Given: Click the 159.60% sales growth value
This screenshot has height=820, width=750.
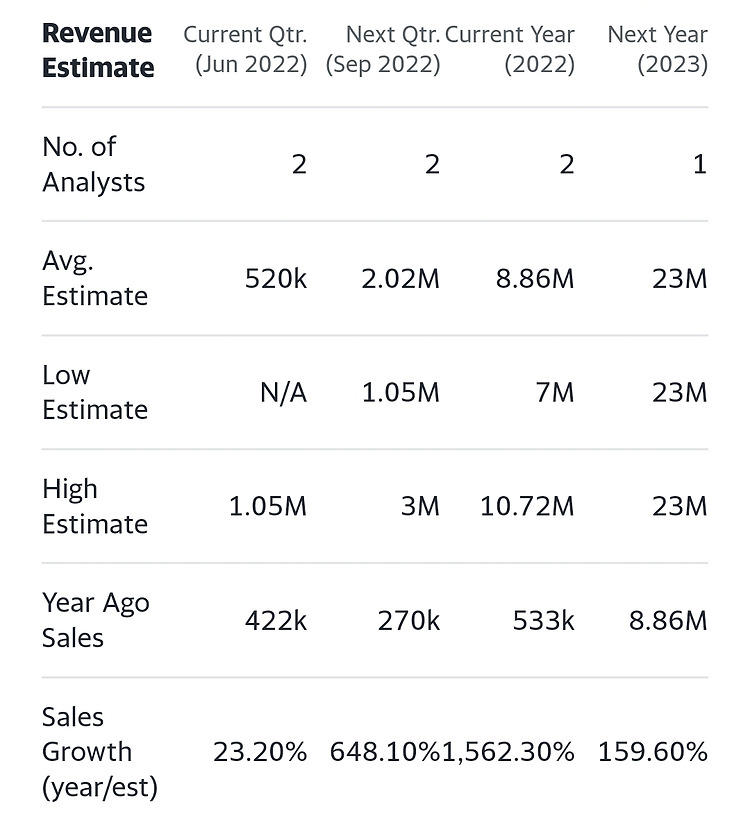Looking at the screenshot, I should [653, 753].
